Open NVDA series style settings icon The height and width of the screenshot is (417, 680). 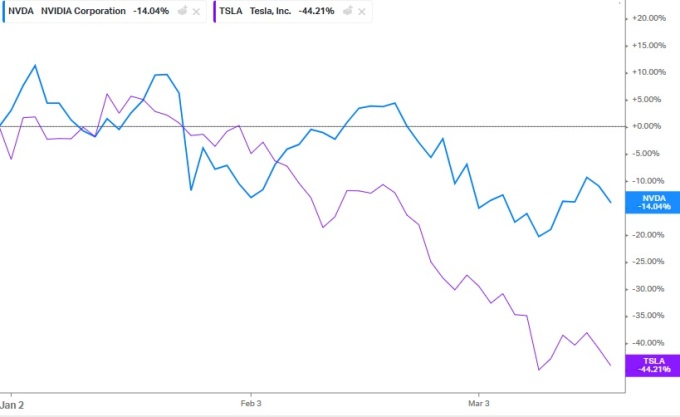[x=180, y=11]
